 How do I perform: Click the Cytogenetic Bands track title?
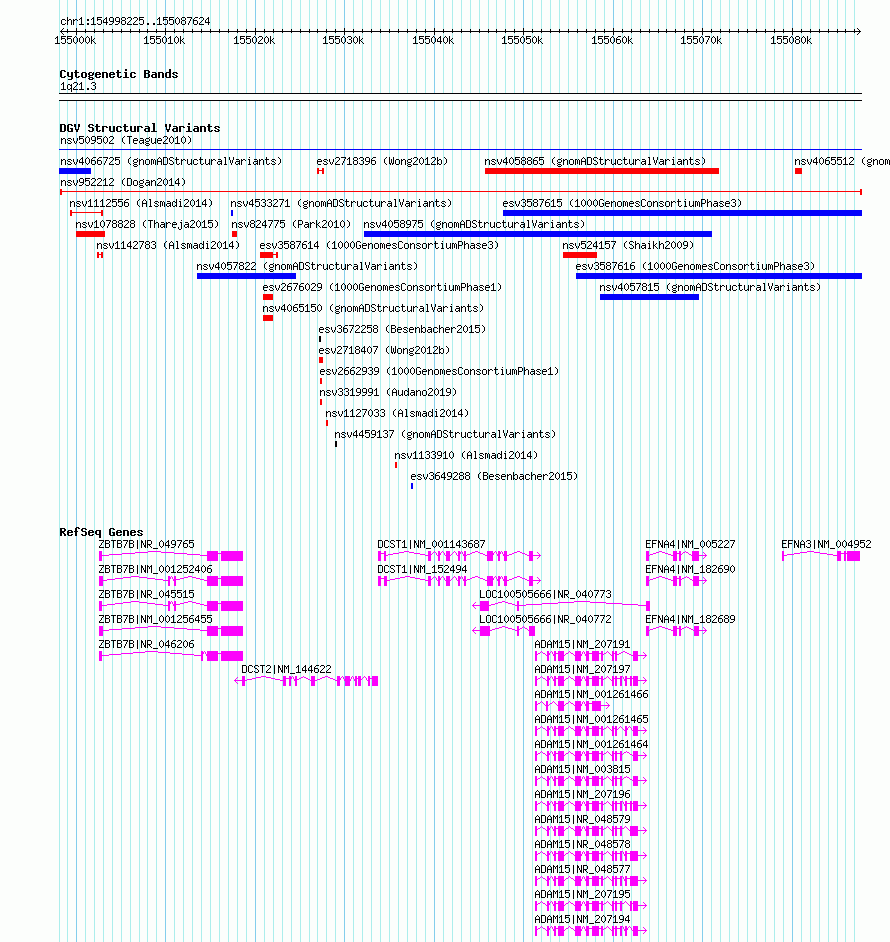pyautogui.click(x=119, y=74)
